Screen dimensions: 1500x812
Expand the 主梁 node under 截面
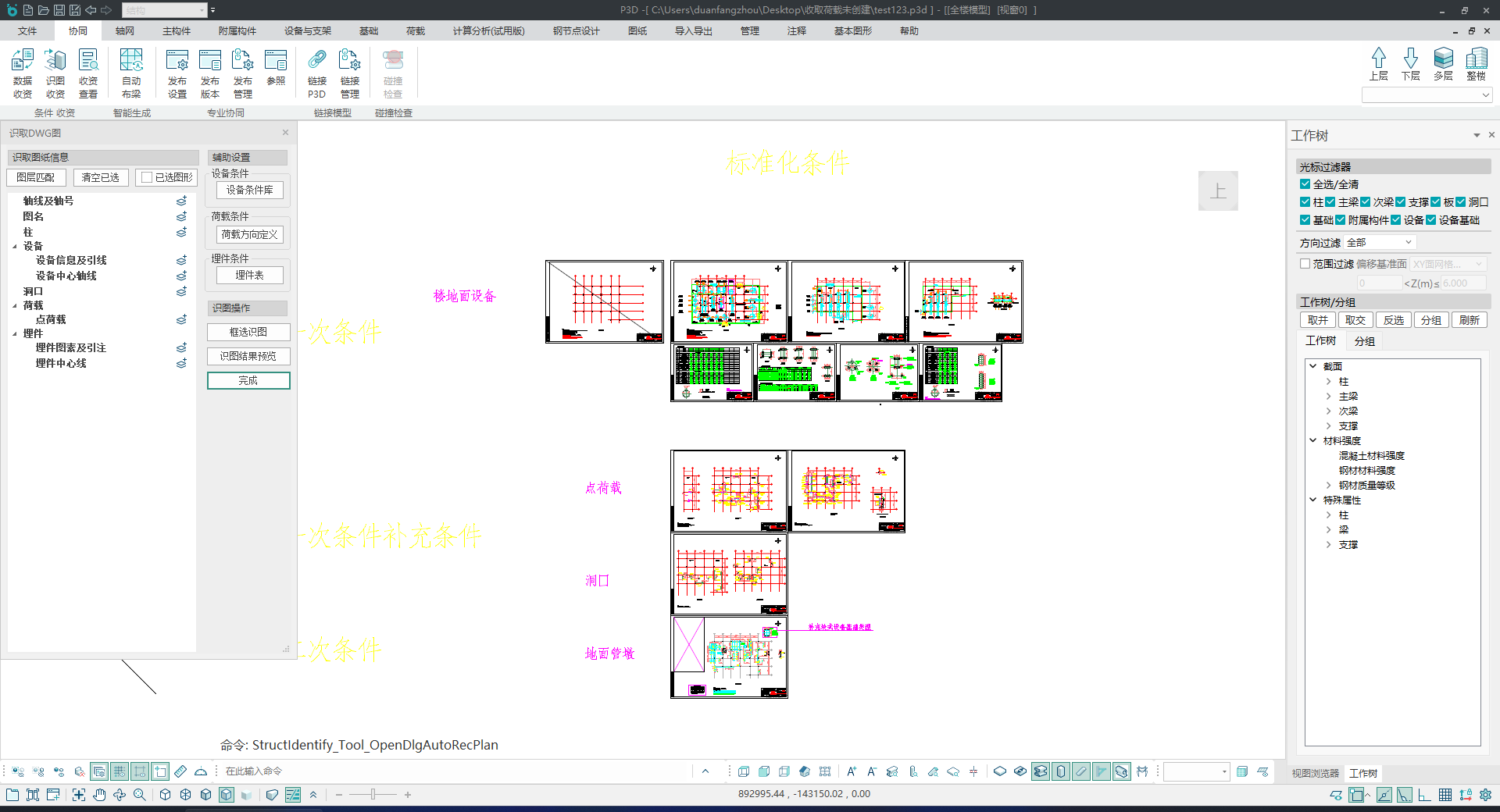coord(1328,397)
